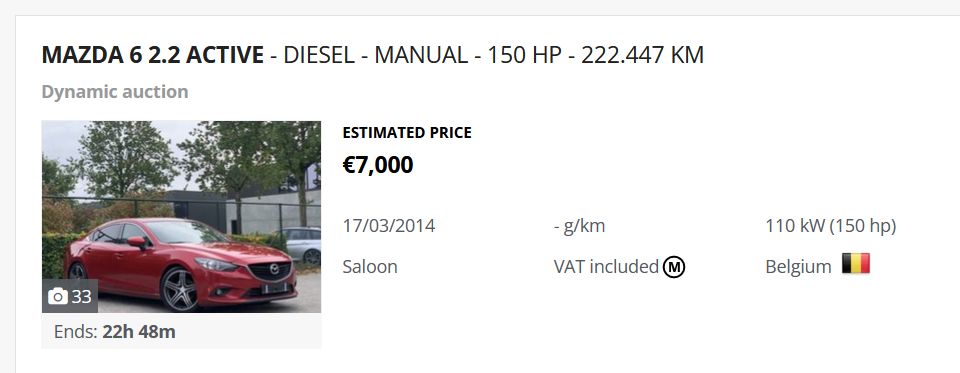Click the MANUAL transmission in title
The image size is (960, 373).
[421, 55]
